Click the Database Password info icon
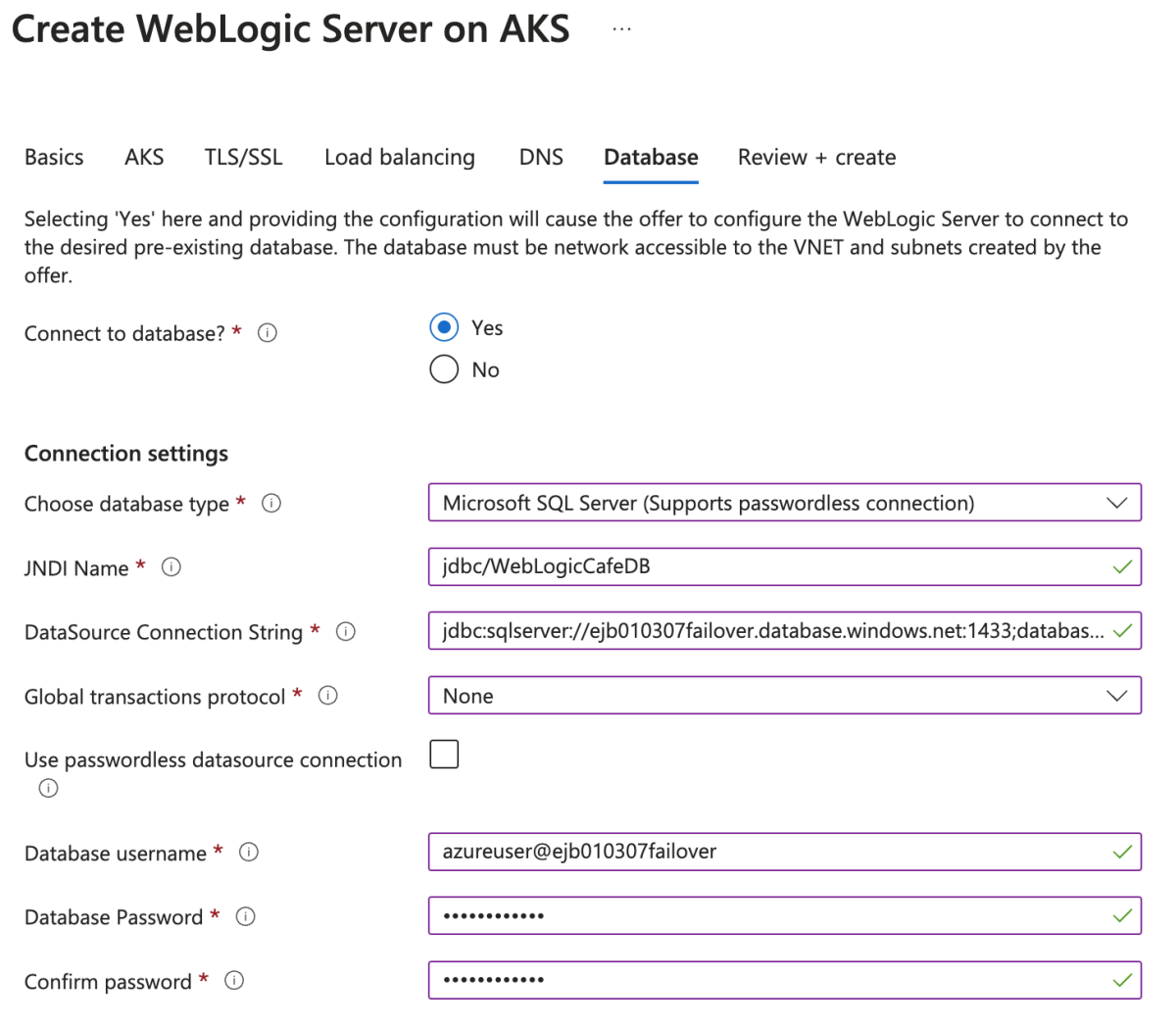This screenshot has height=1027, width=1176. (x=246, y=917)
